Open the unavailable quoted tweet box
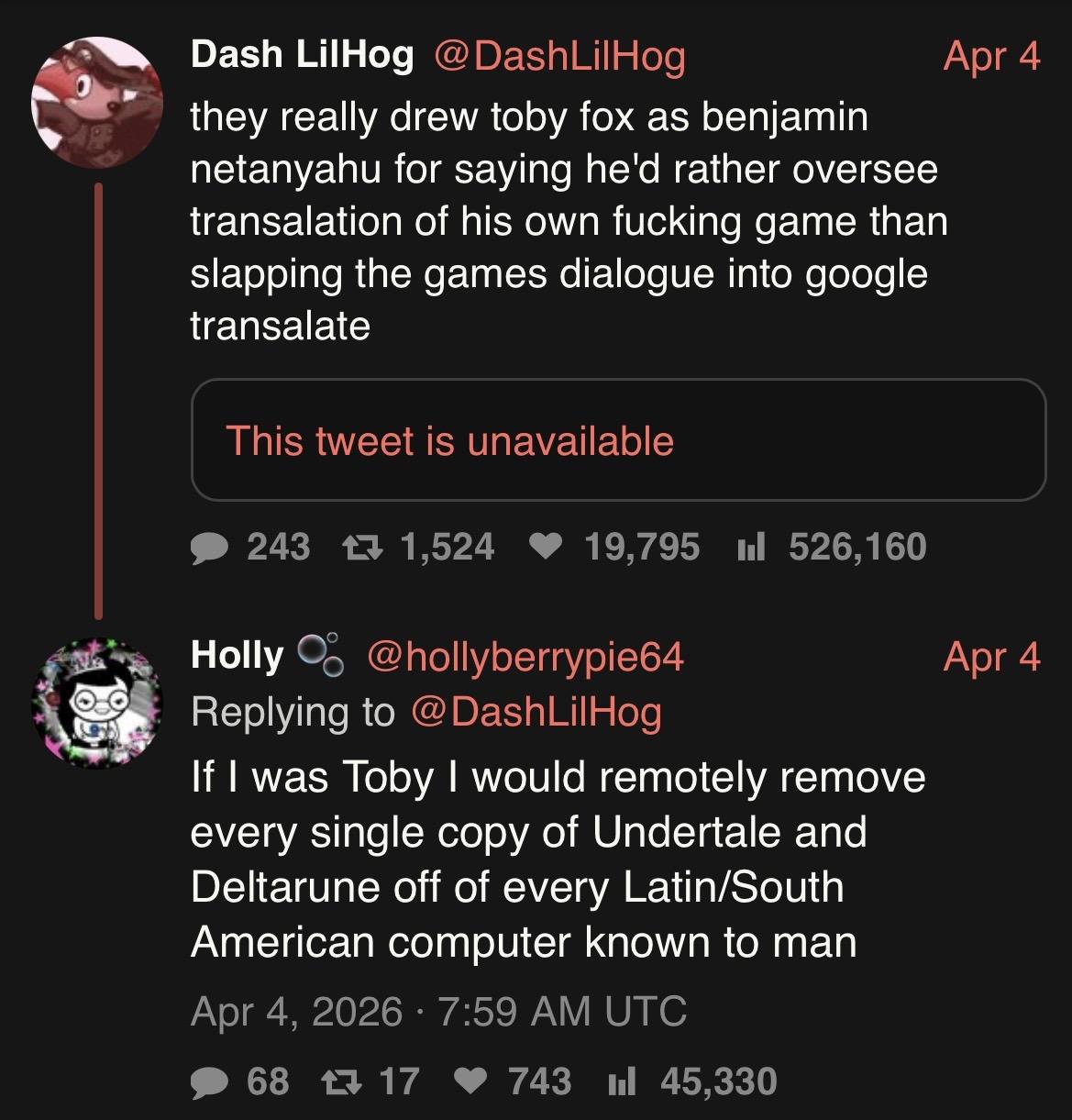Viewport: 1072px width, 1120px height. (x=618, y=440)
